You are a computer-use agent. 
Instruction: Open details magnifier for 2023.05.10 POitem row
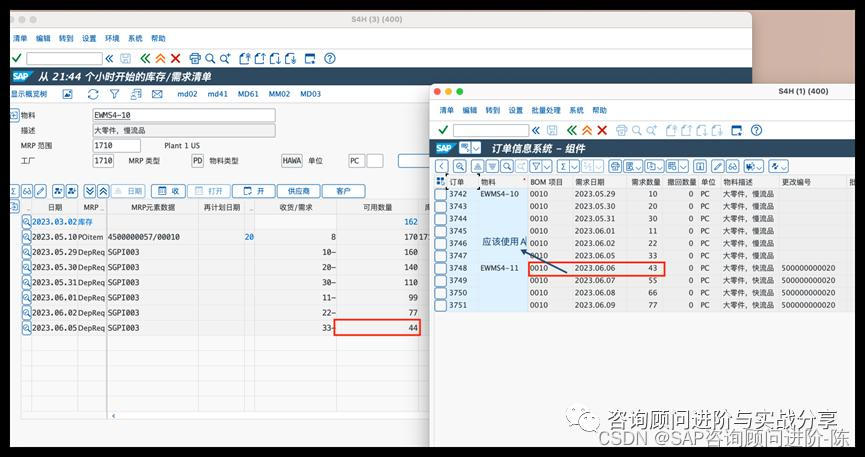tap(26, 237)
